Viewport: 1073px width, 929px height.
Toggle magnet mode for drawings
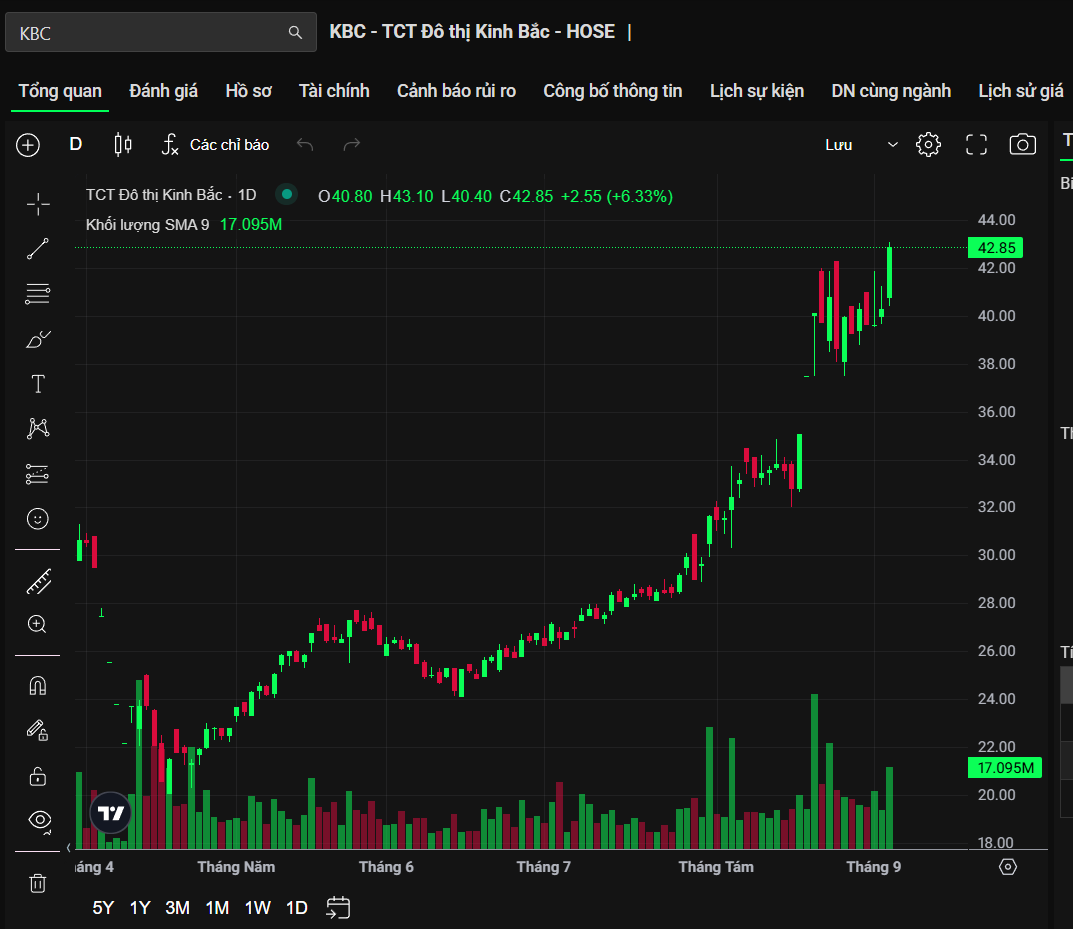pos(38,686)
